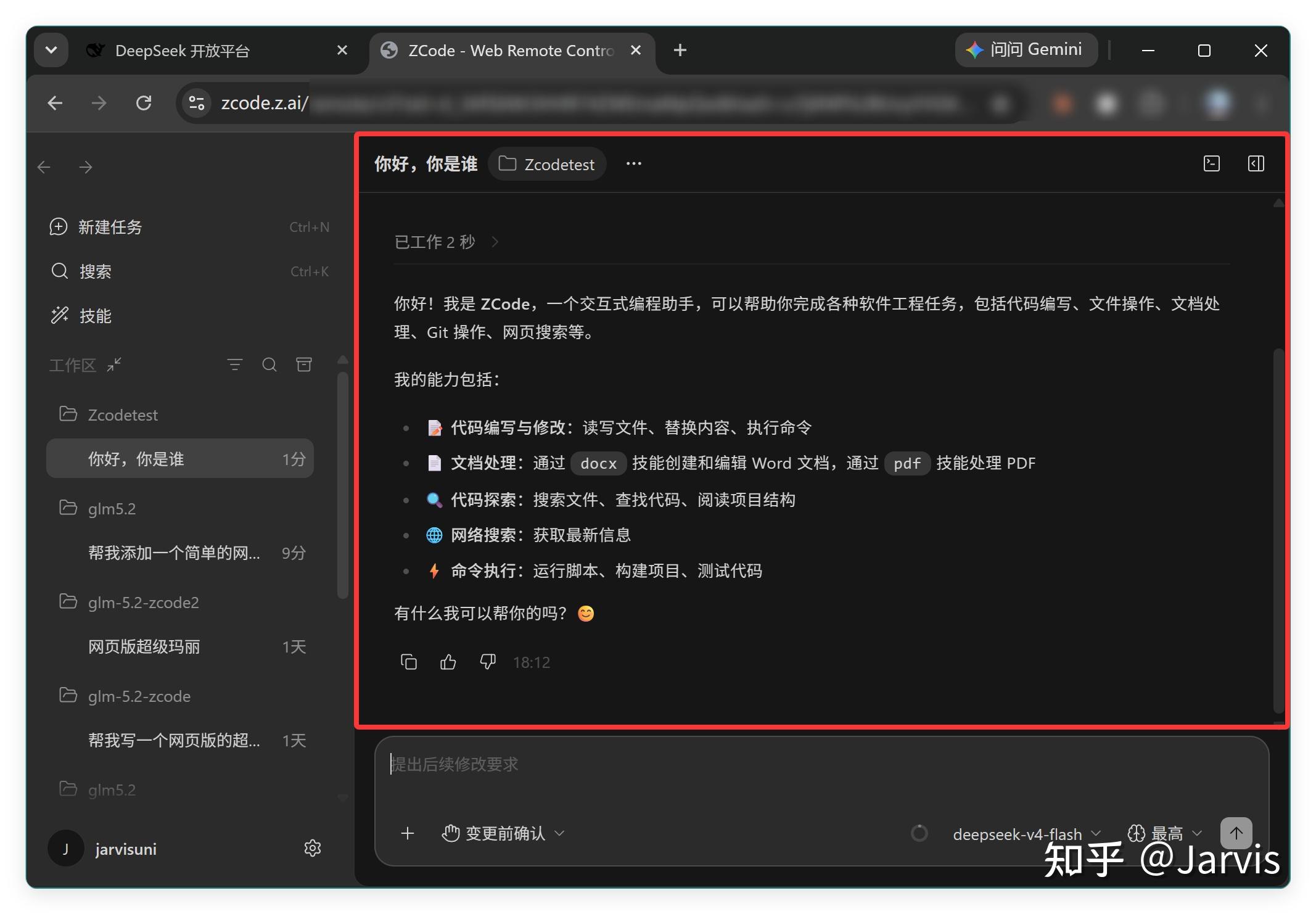The image size is (1316, 914).
Task: Click the site info icon in address bar
Action: (197, 103)
